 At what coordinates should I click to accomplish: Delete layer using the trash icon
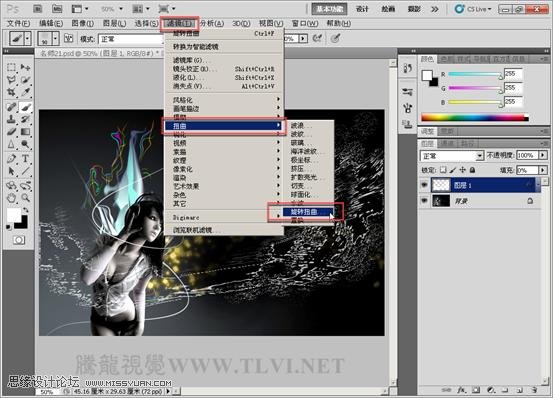click(534, 390)
